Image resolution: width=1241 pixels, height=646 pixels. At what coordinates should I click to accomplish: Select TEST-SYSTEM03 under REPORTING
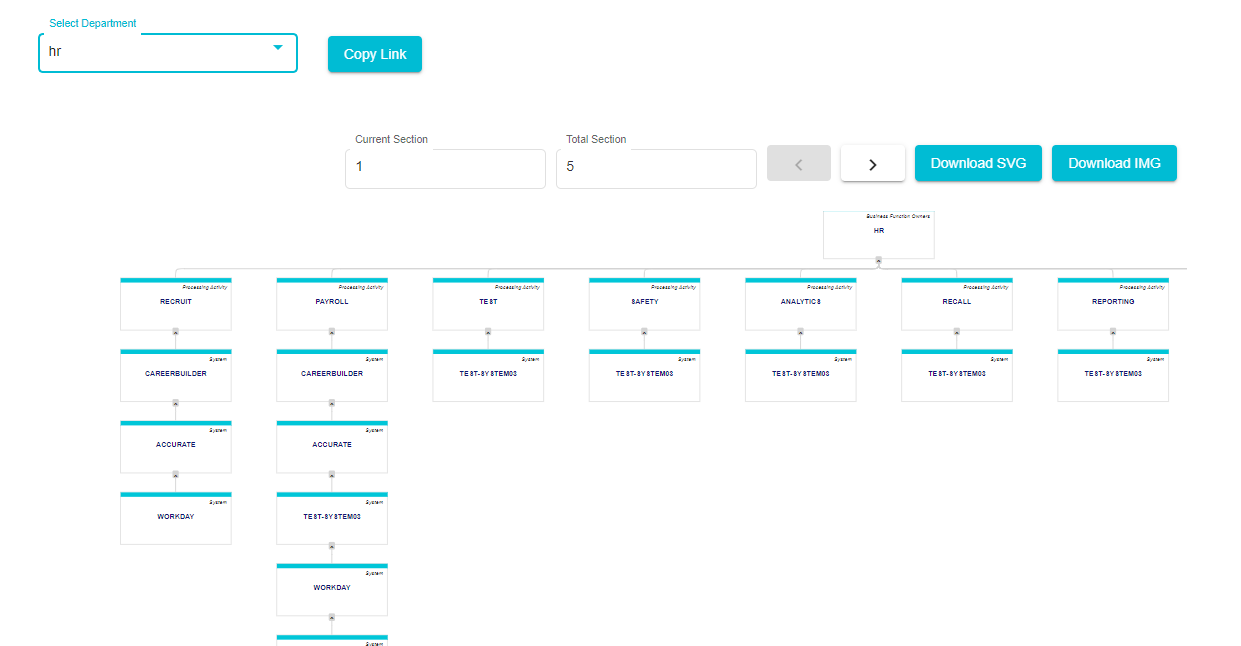(1113, 375)
